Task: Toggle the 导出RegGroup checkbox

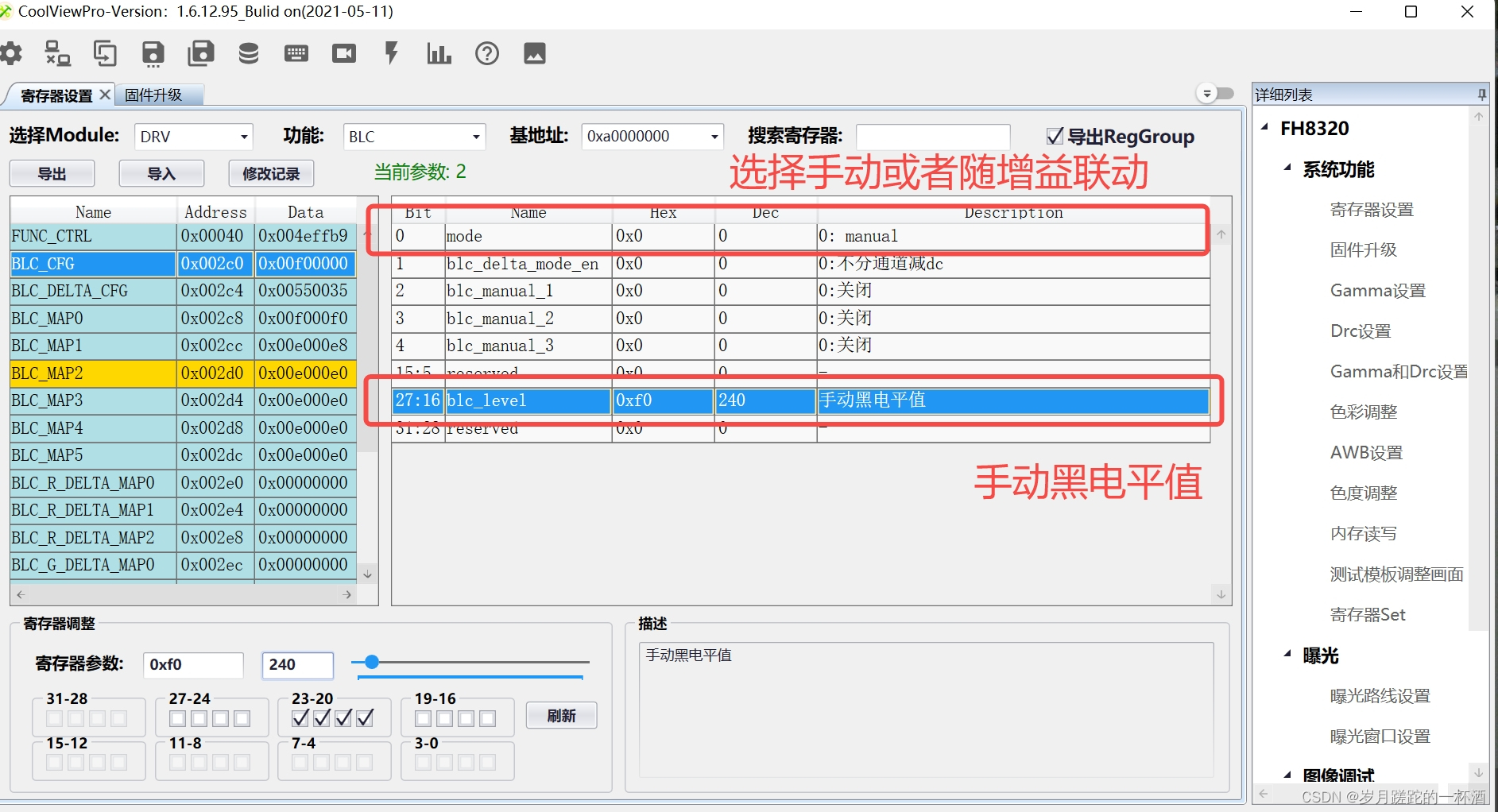Action: click(1055, 136)
